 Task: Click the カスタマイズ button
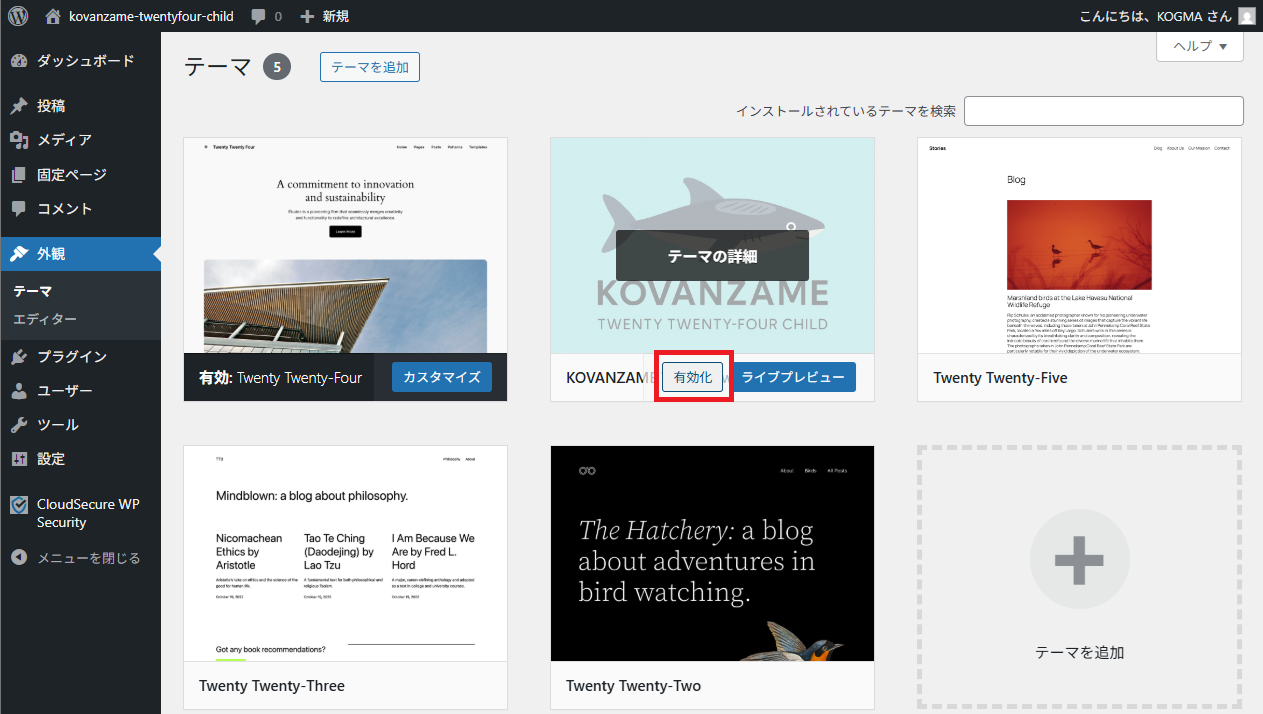point(441,377)
